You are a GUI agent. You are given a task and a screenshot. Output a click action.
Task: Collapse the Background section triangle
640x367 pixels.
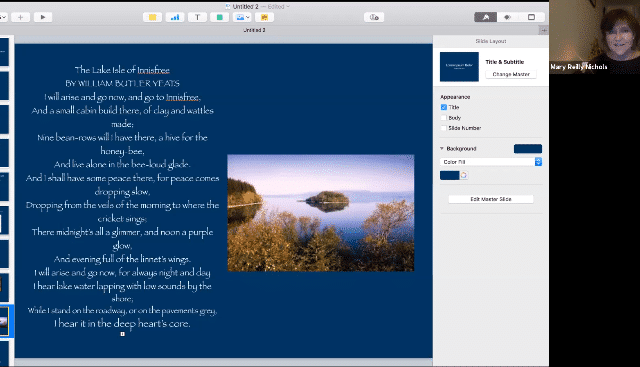(442, 149)
